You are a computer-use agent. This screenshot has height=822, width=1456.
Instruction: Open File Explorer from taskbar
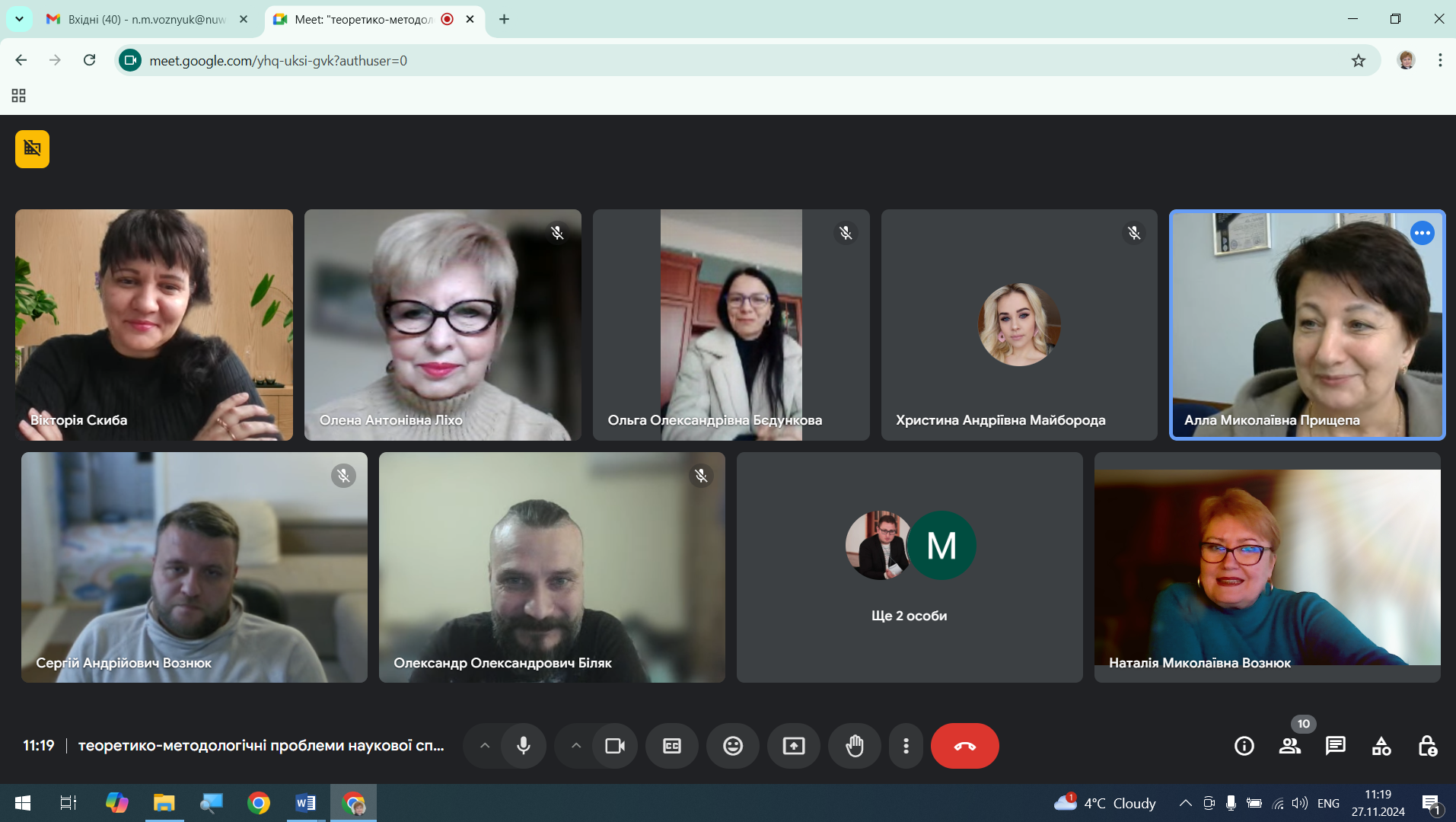(x=164, y=803)
